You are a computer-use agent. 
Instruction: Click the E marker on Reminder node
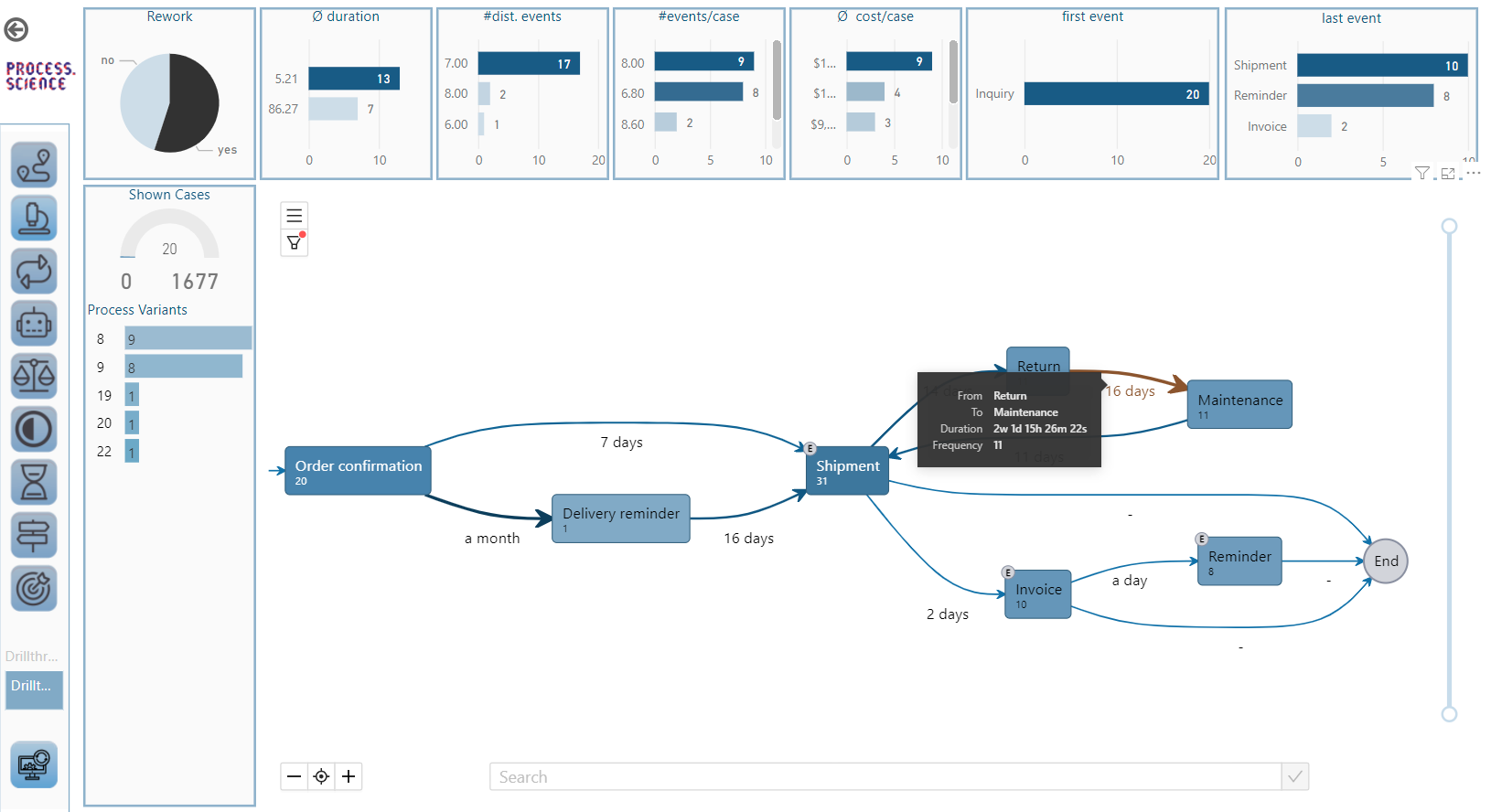click(1202, 540)
